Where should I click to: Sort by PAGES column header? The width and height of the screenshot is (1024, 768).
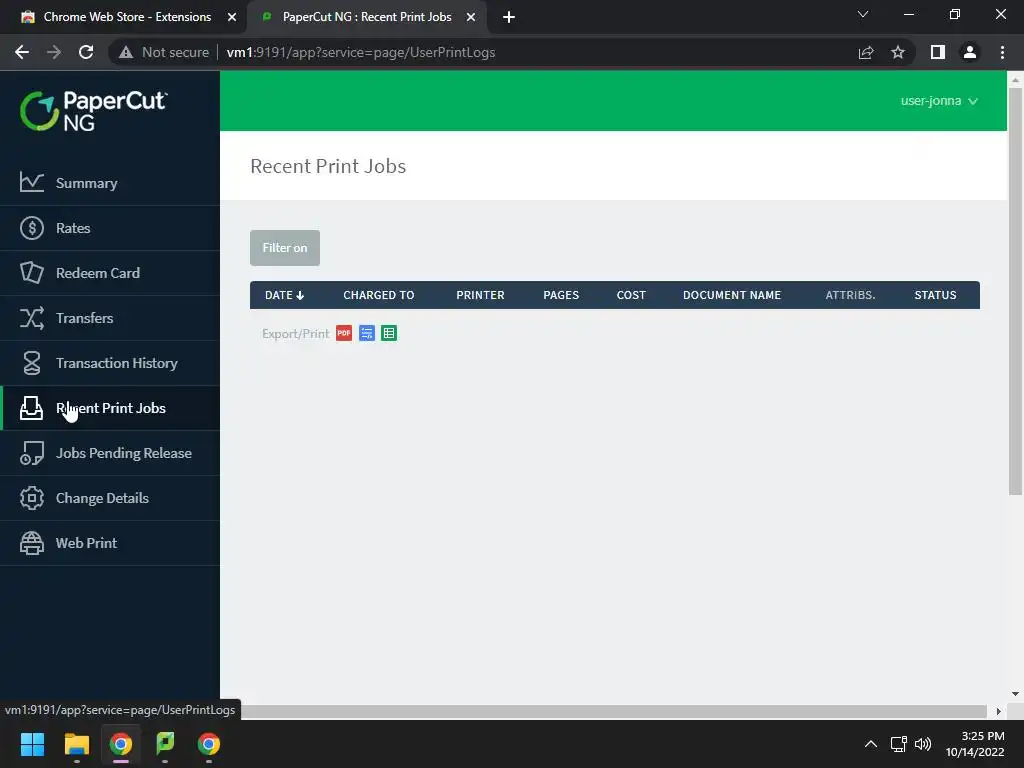click(x=561, y=295)
